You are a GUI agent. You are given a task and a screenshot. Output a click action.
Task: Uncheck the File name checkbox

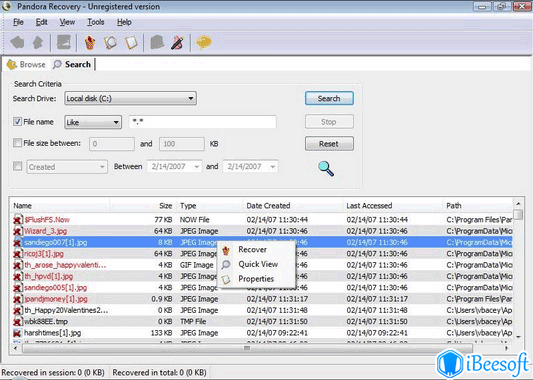(17, 121)
